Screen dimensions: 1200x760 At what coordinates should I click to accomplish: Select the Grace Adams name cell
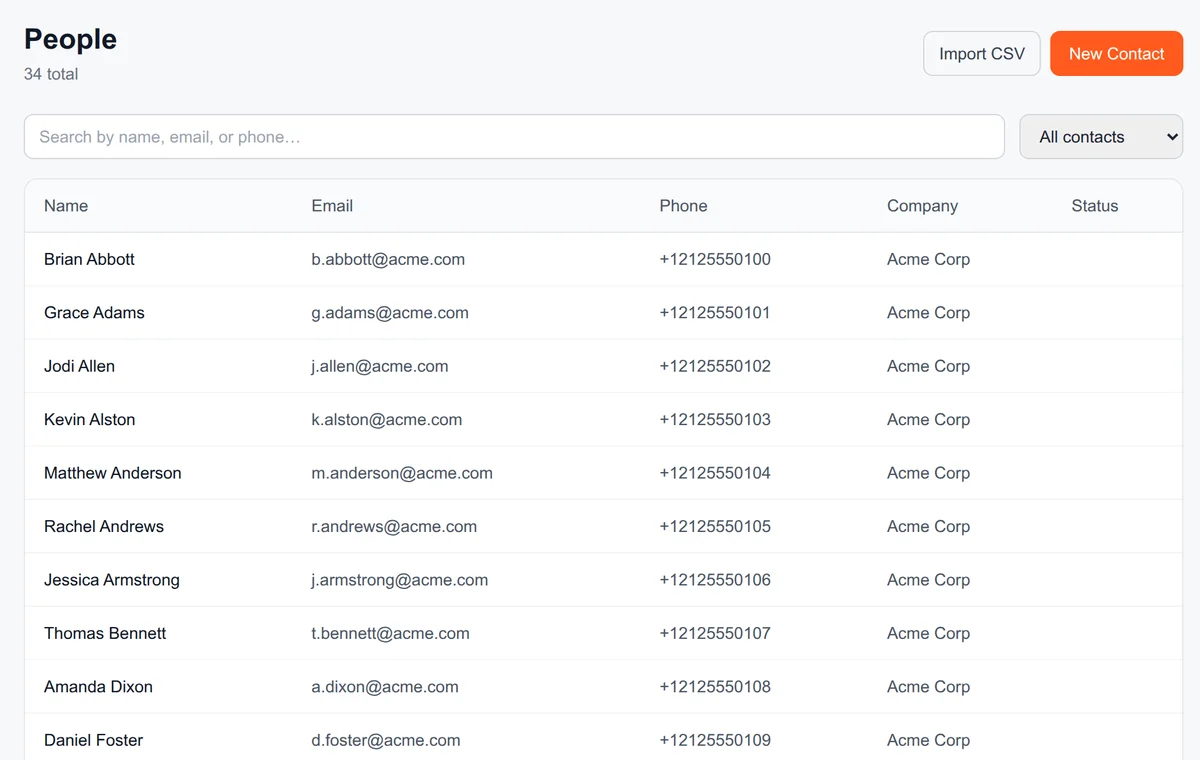coord(94,313)
